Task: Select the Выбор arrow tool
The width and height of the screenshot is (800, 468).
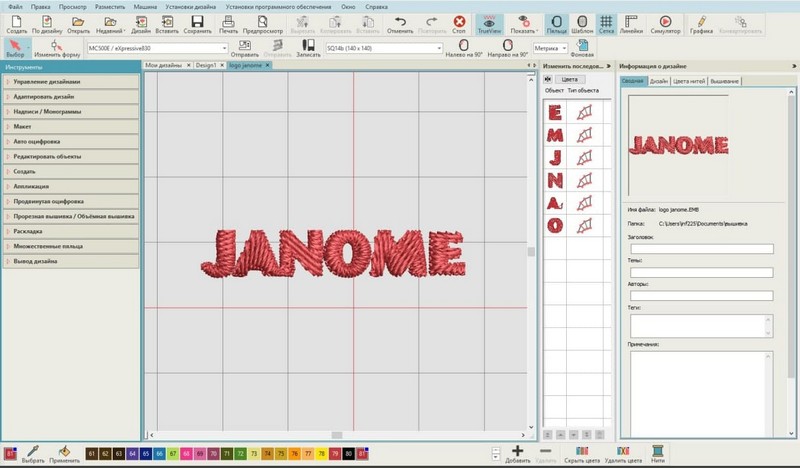Action: tap(15, 48)
